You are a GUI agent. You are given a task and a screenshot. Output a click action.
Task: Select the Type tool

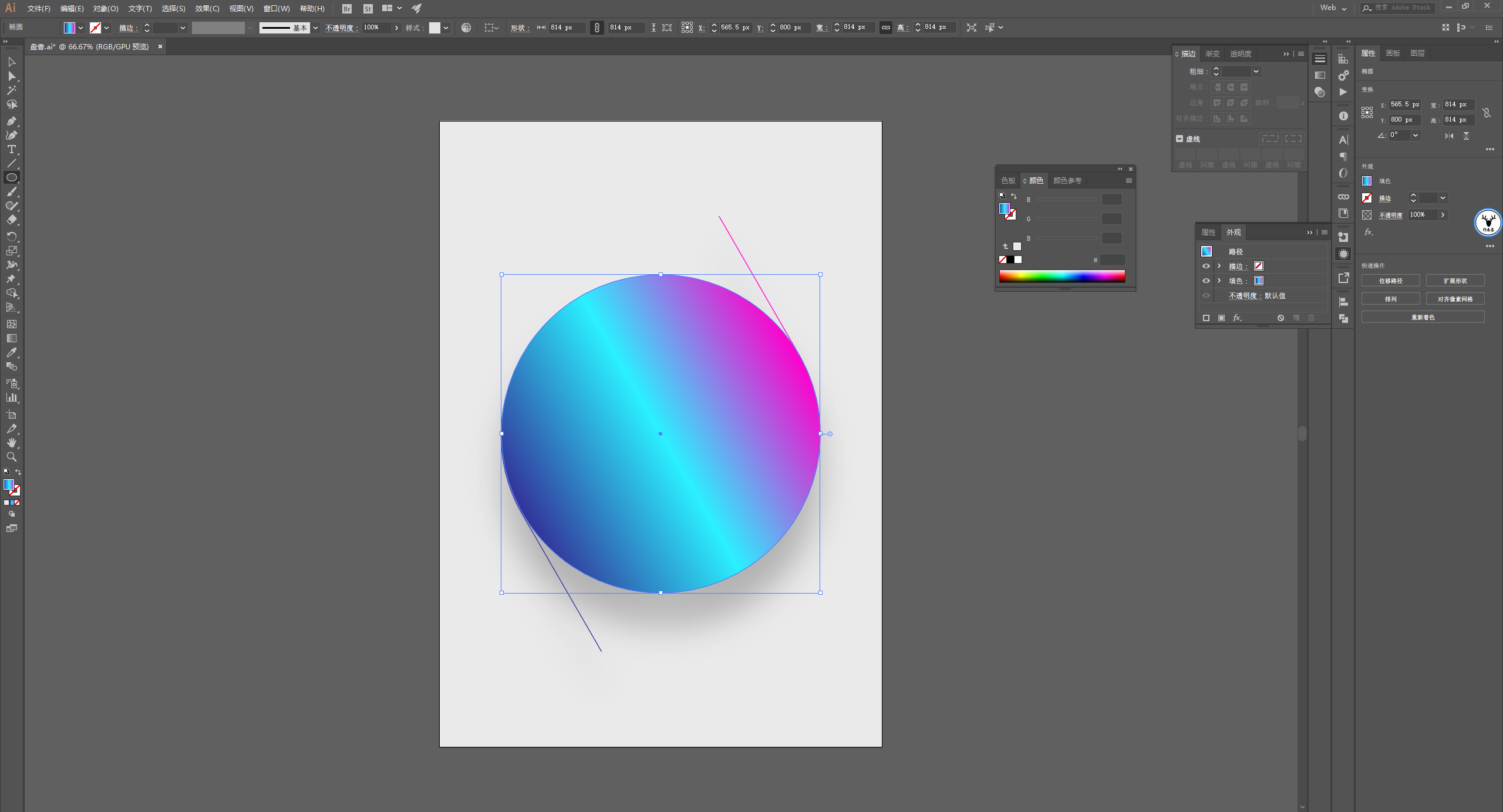tap(11, 150)
